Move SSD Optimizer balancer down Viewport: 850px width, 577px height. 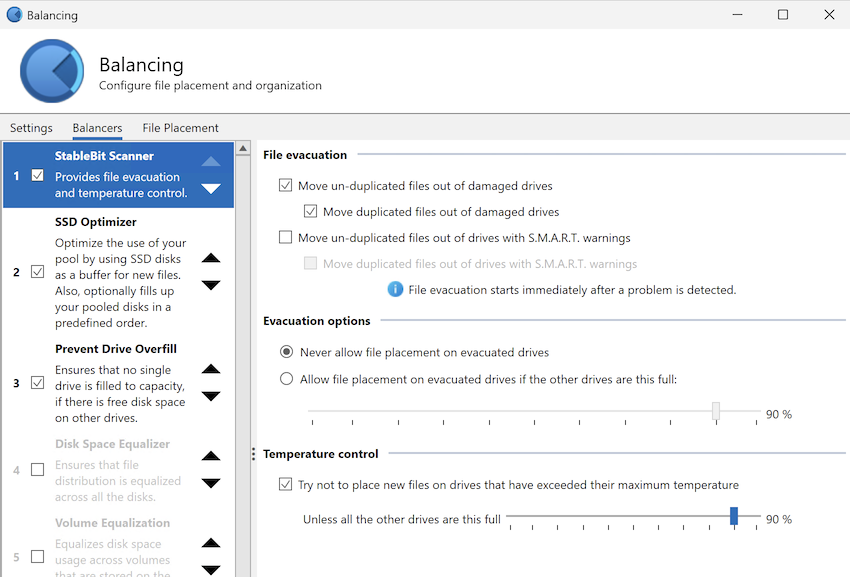211,285
